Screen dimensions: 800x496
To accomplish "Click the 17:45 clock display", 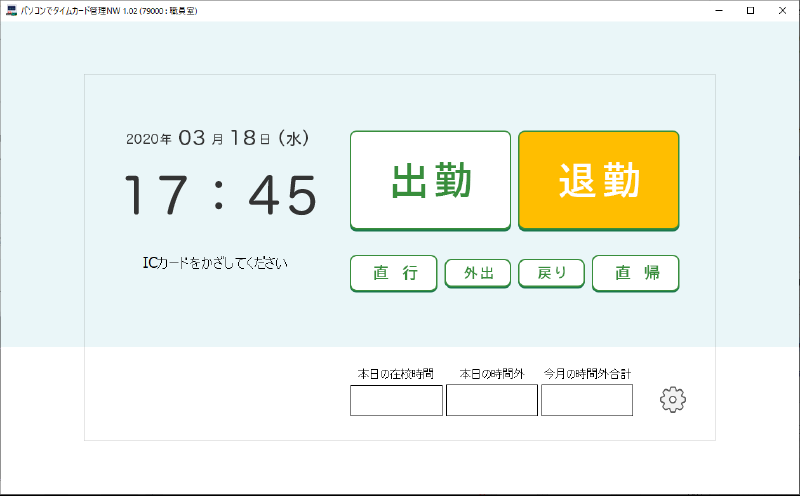I will 220,195.
